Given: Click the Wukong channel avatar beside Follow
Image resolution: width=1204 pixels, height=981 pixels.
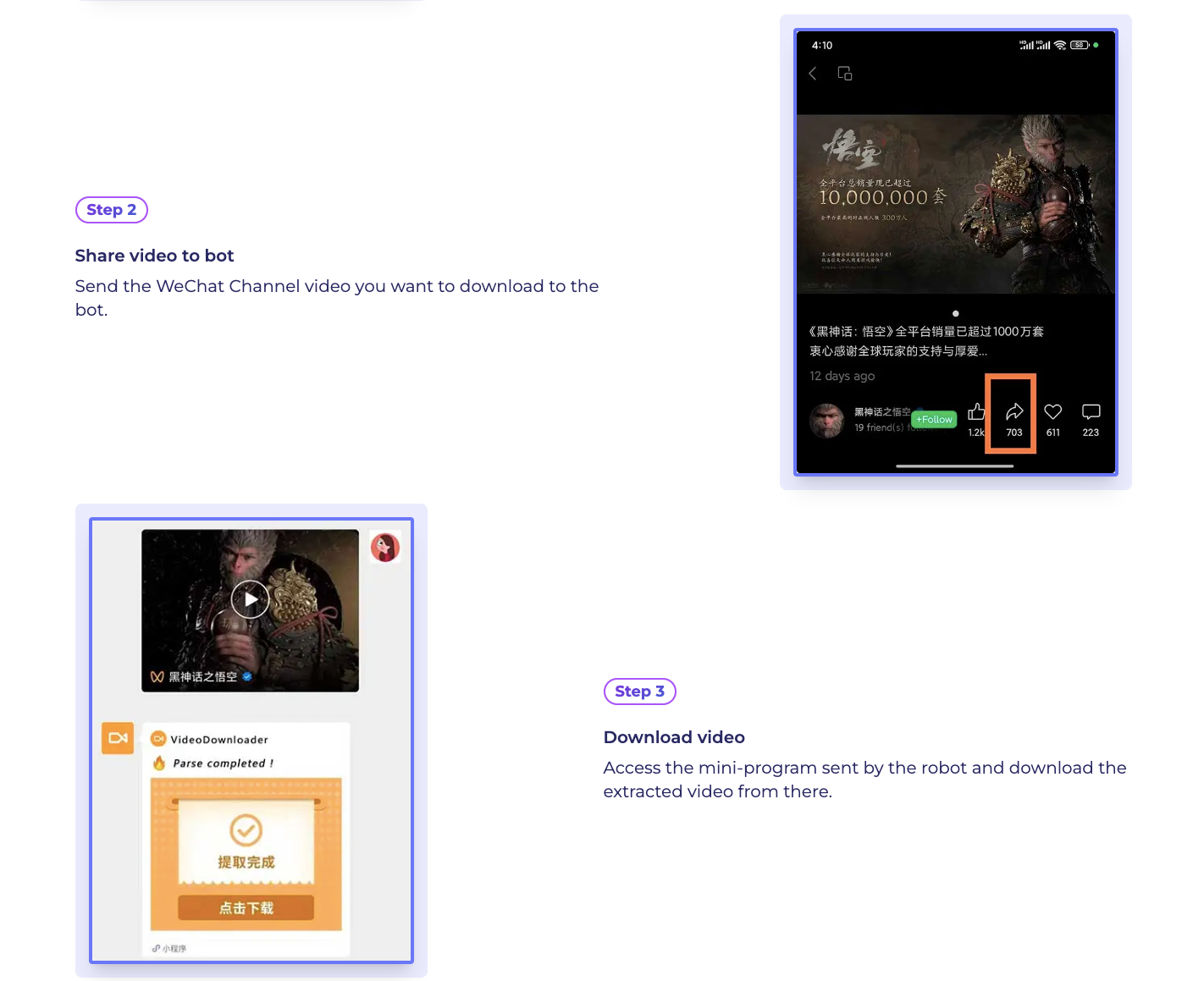Looking at the screenshot, I should (827, 420).
